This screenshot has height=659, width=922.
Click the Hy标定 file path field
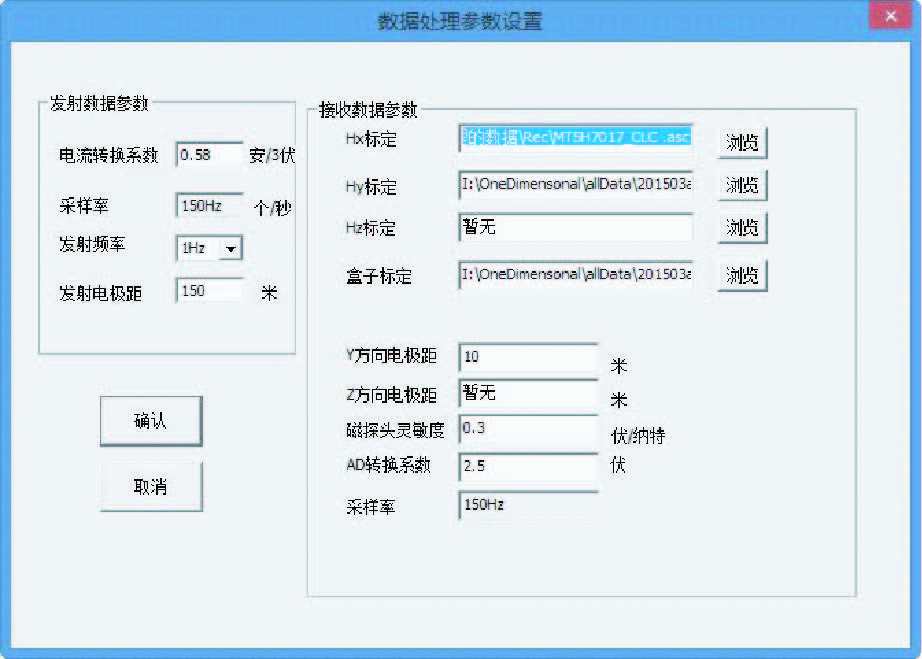click(576, 185)
